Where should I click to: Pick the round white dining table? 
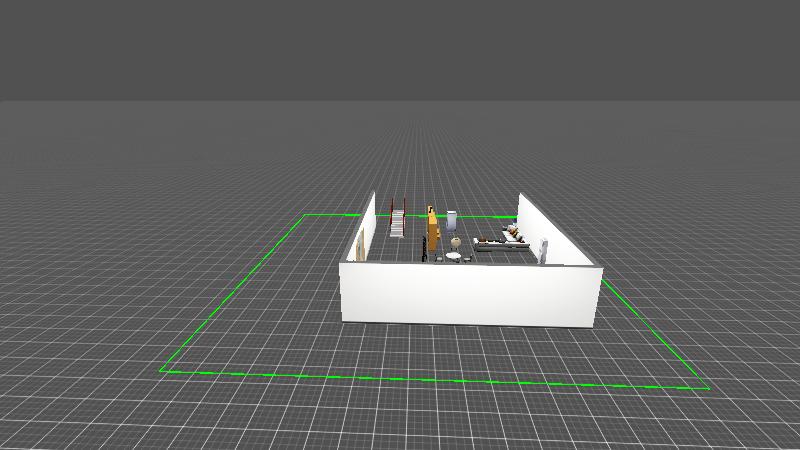coord(454,257)
